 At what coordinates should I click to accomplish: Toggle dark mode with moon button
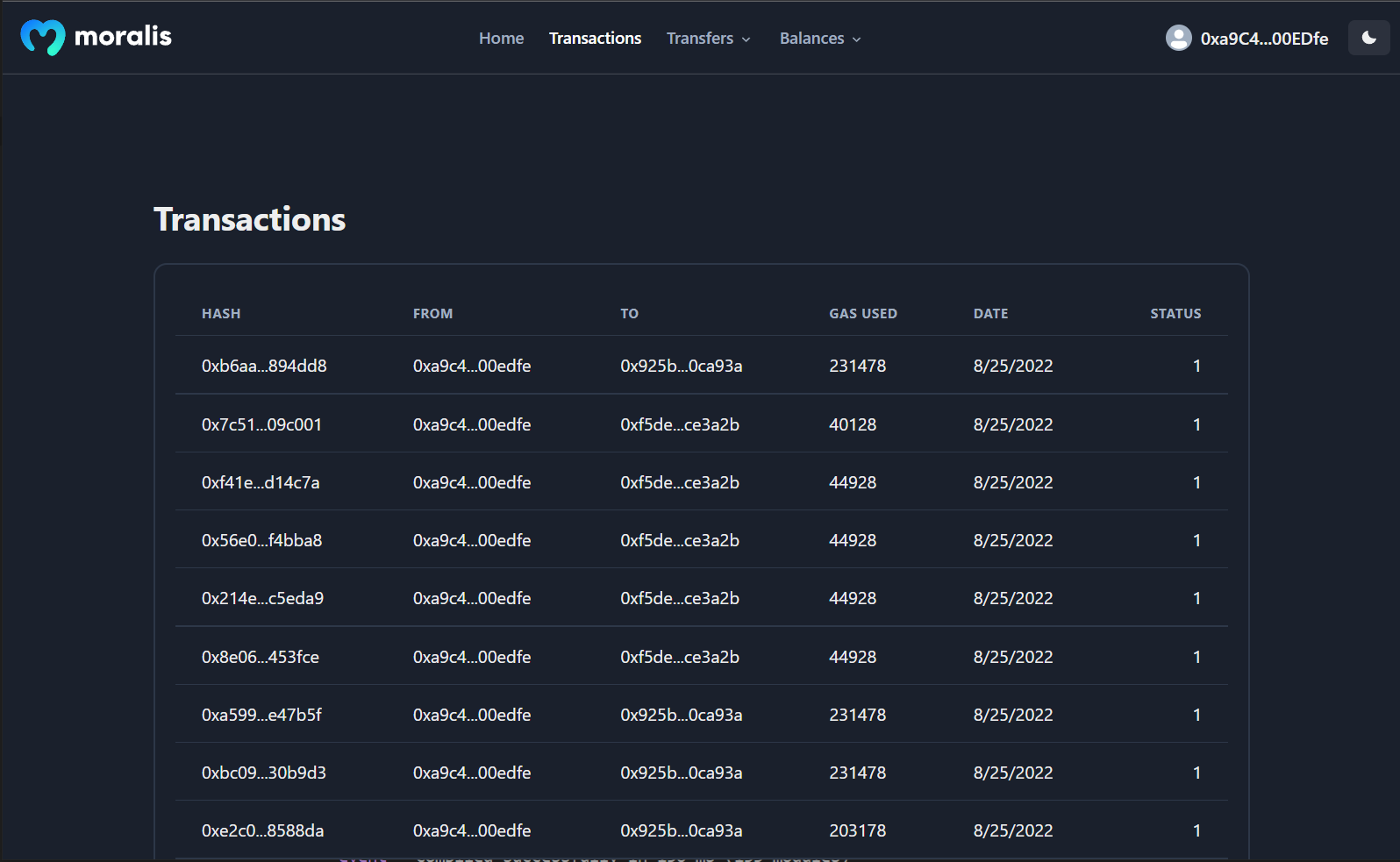pyautogui.click(x=1368, y=38)
